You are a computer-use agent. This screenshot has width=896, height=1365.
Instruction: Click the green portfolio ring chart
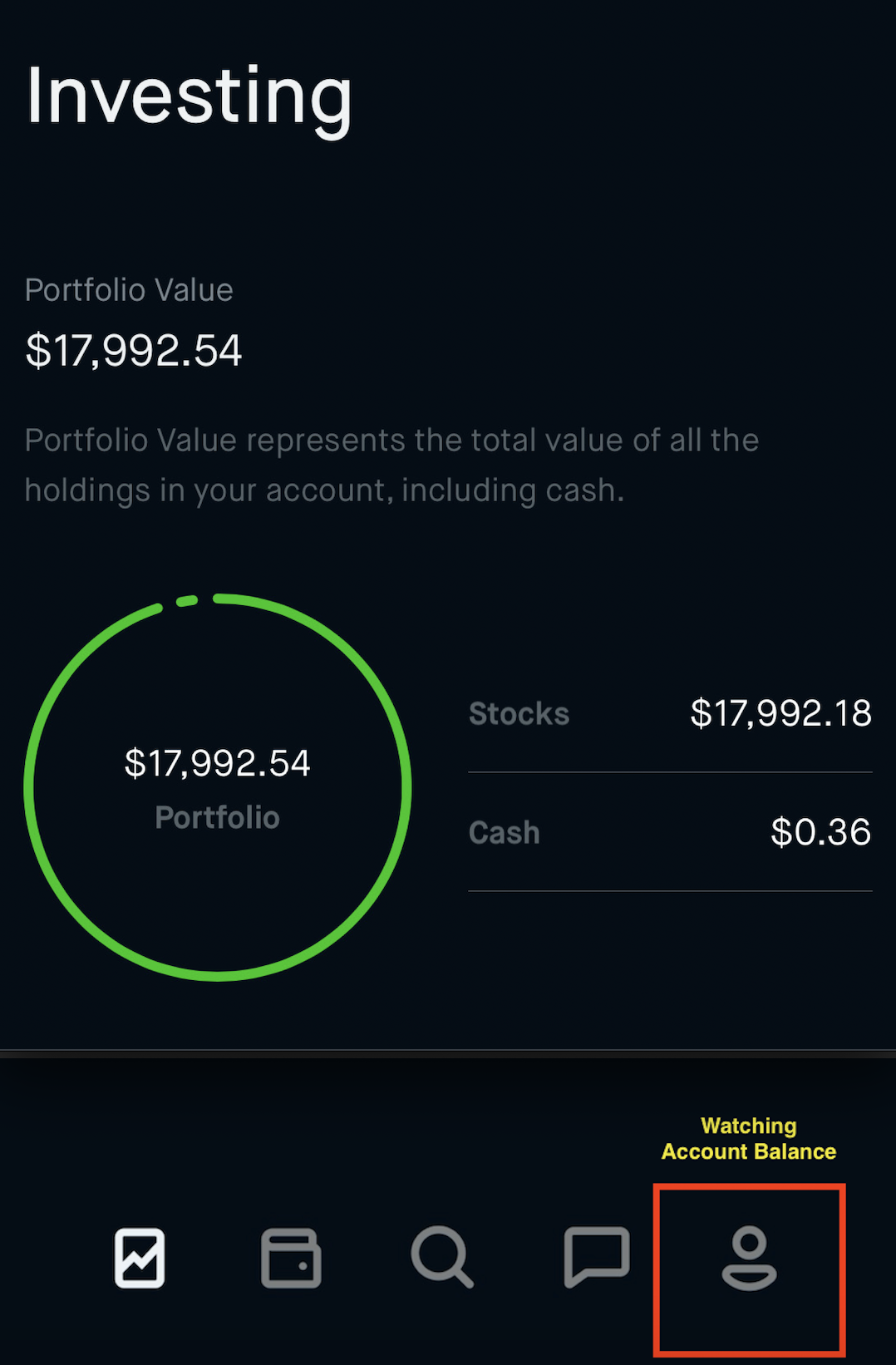point(218,787)
